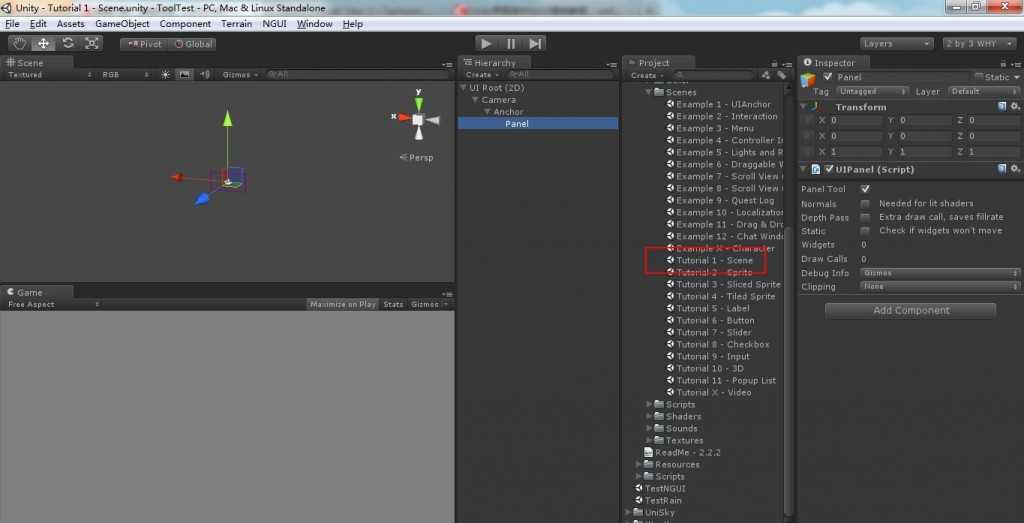Switch to the Hierarchy tab

tap(494, 63)
